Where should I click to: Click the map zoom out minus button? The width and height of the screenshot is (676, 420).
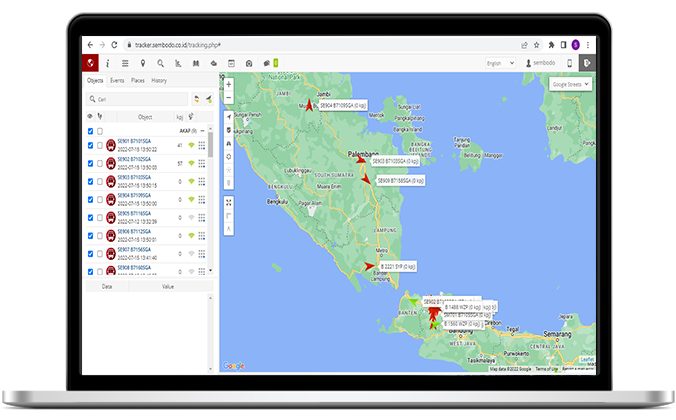(229, 98)
